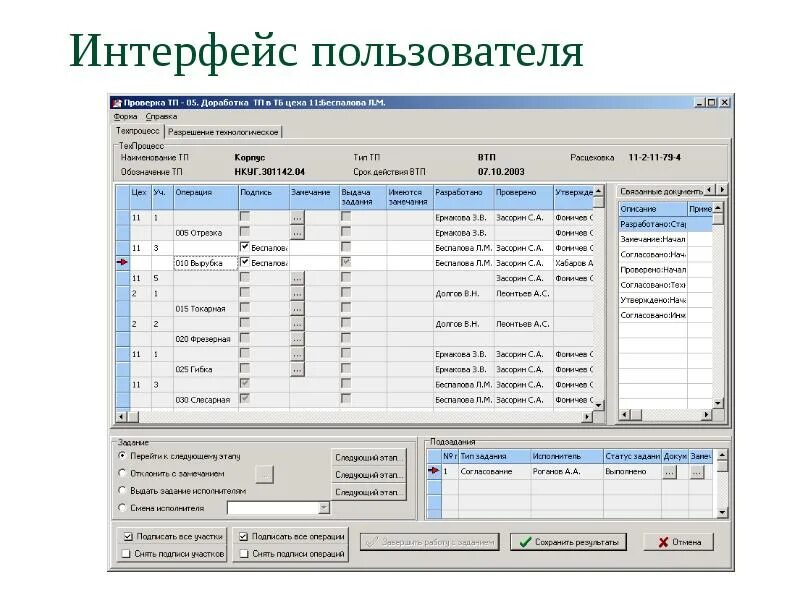Select Отклонить с замечанием radio

click(122, 473)
